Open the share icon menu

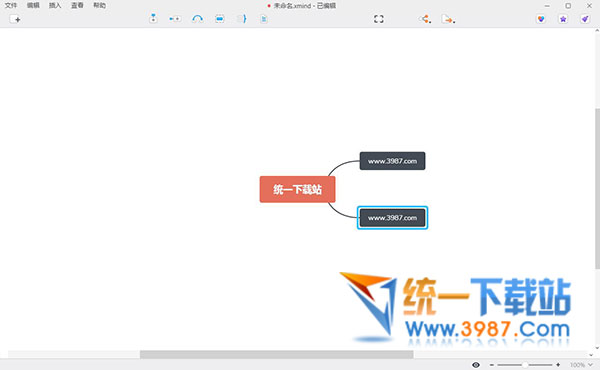point(425,19)
